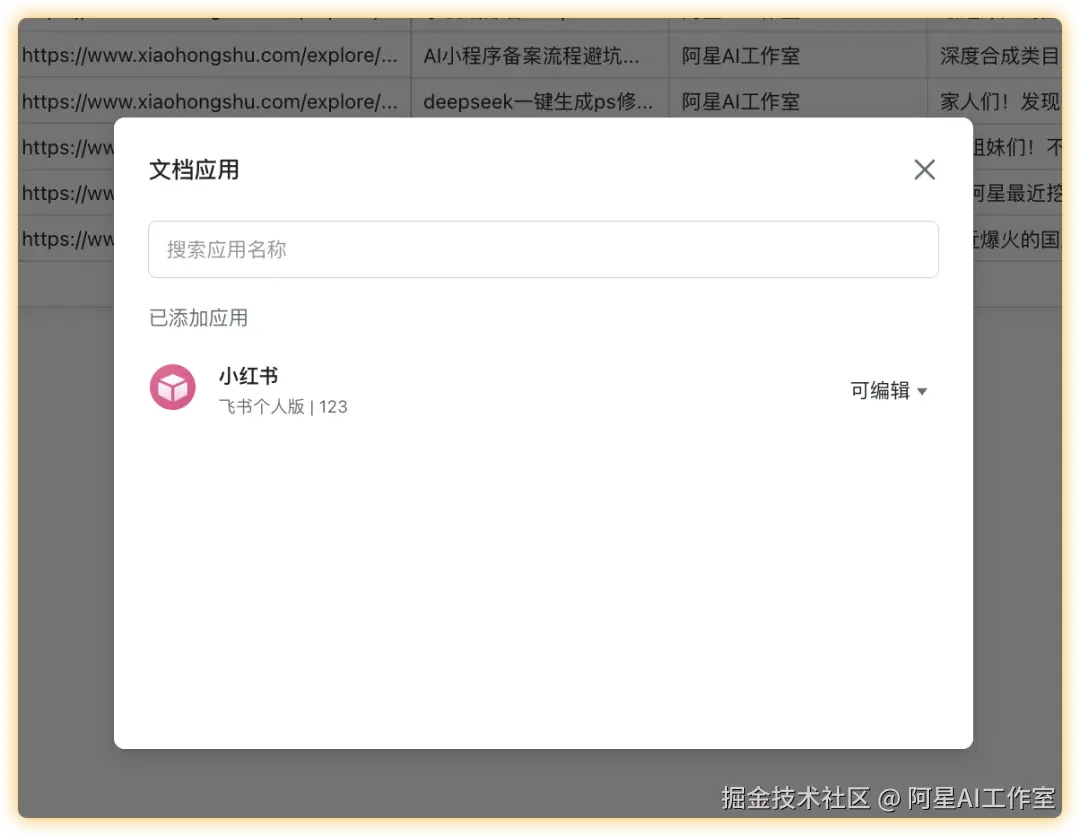Select the 阿星AI工作室 cell beside AI小程序 row
This screenshot has height=836, width=1080.
[740, 55]
